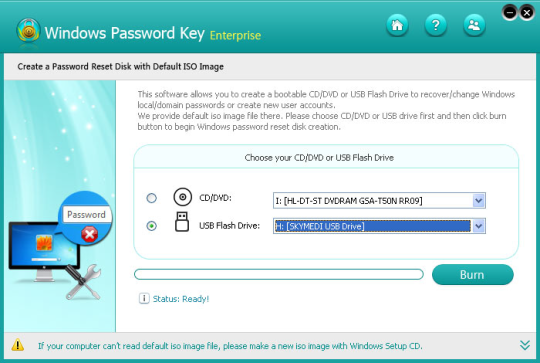
Task: Click the 'CD/DVD:' label
Action: click(x=216, y=198)
